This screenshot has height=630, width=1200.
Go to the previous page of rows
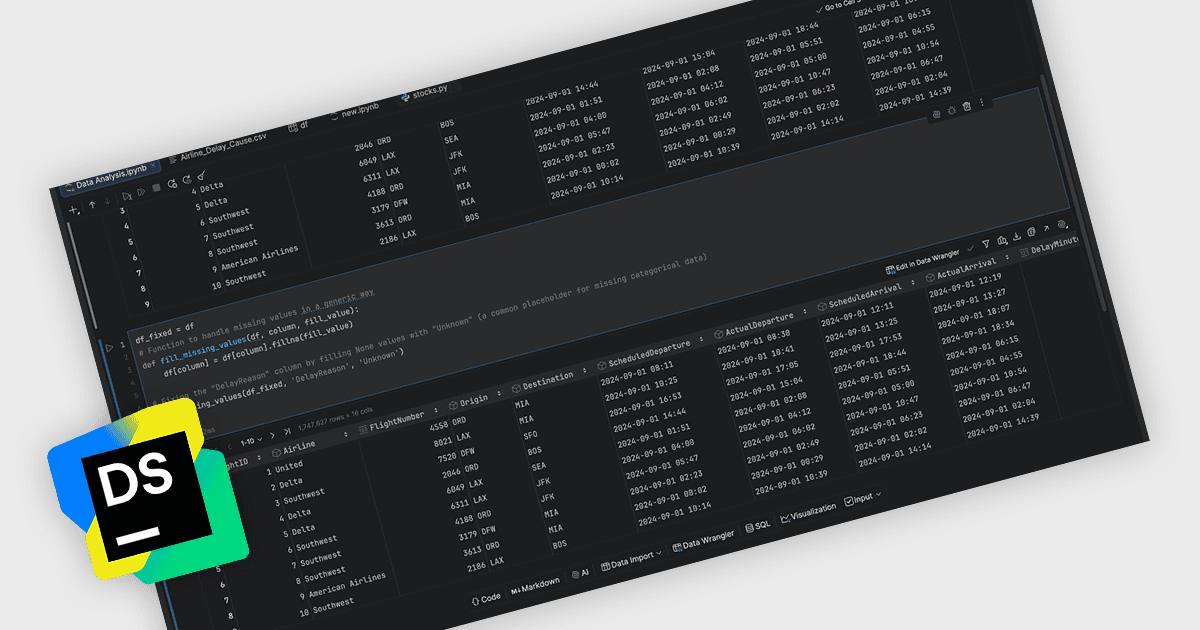point(230,446)
